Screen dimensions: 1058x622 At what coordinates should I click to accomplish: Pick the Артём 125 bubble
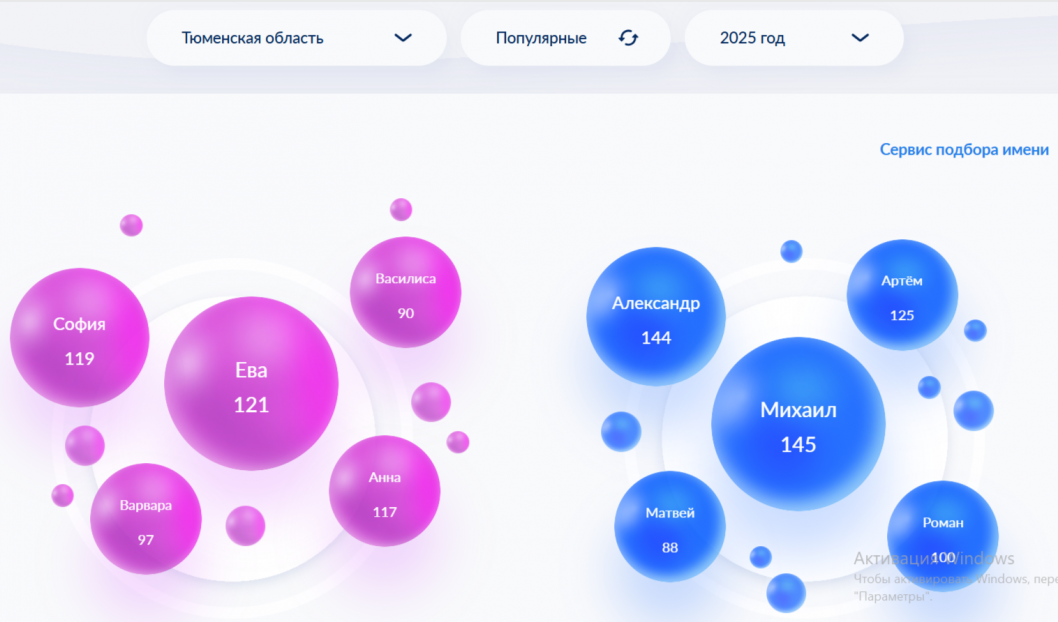[x=902, y=295]
